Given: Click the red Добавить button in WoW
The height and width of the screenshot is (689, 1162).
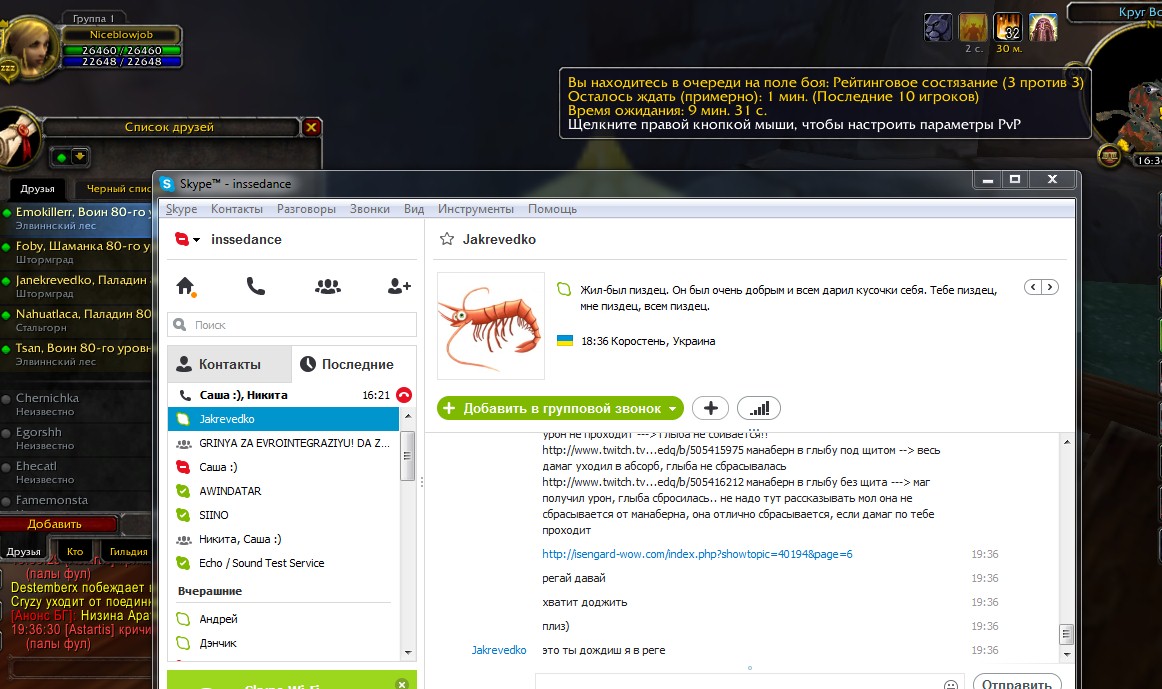Looking at the screenshot, I should tap(58, 524).
